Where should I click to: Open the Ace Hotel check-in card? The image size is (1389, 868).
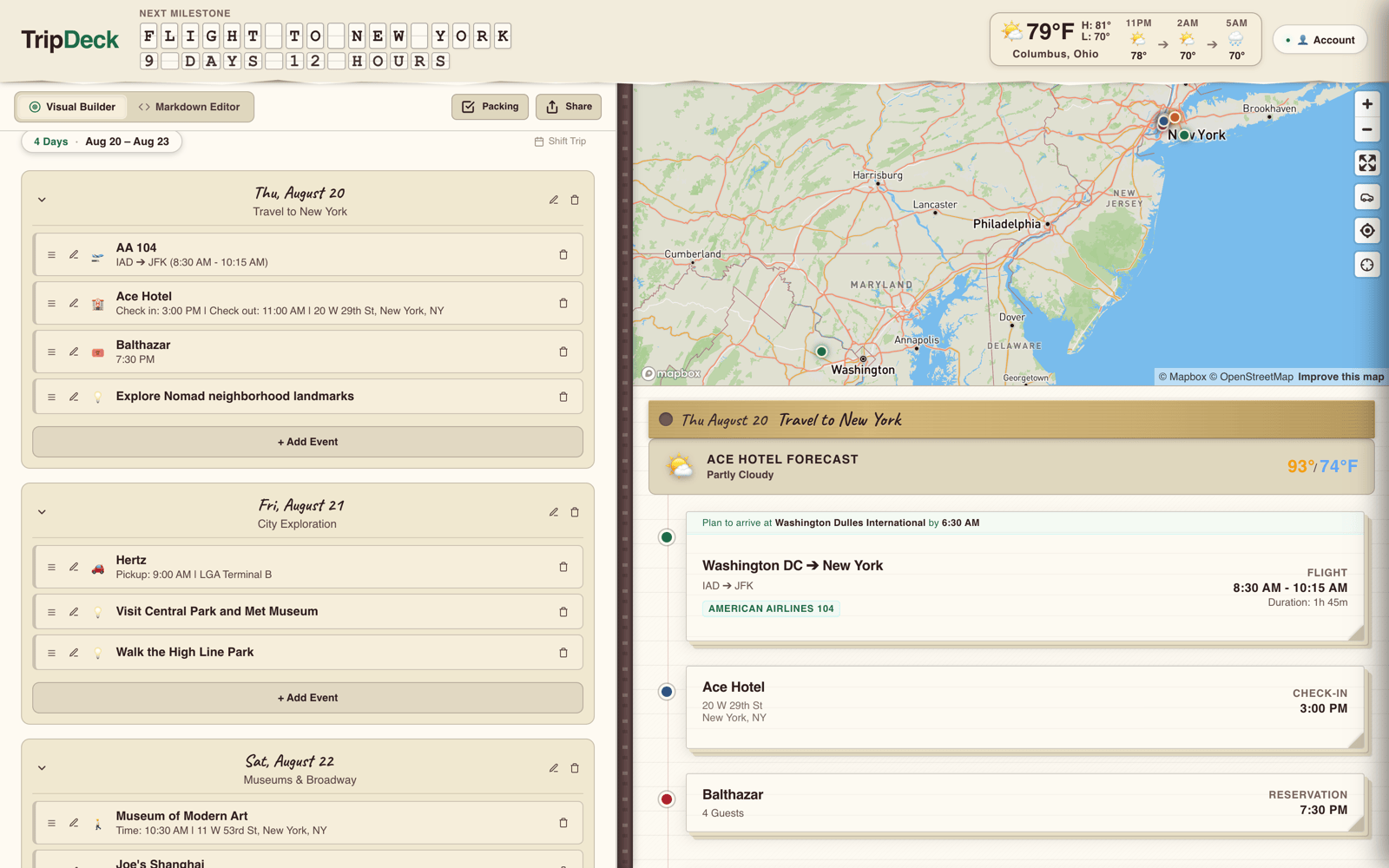click(1024, 707)
